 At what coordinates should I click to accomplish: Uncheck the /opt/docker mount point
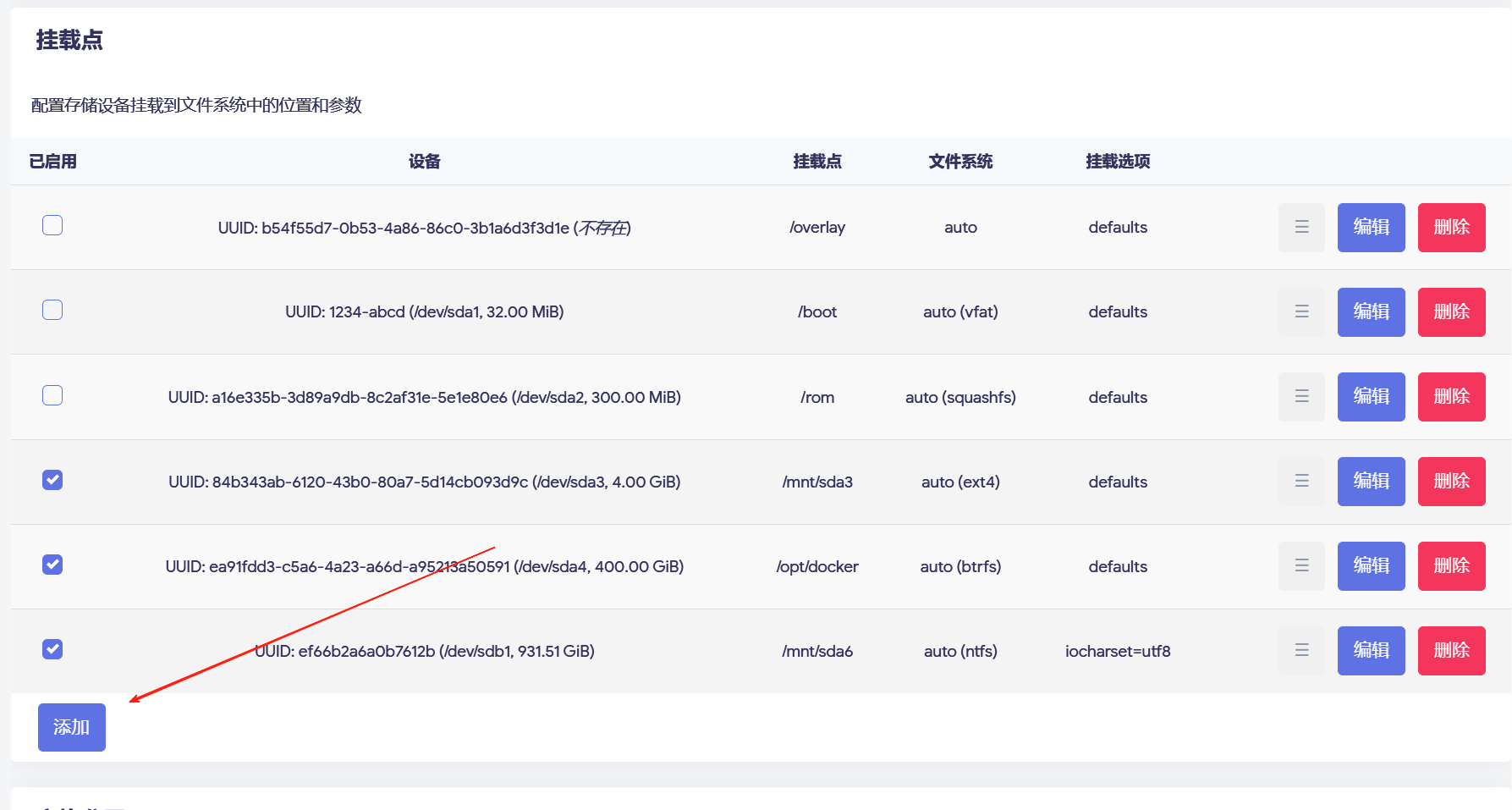click(52, 565)
